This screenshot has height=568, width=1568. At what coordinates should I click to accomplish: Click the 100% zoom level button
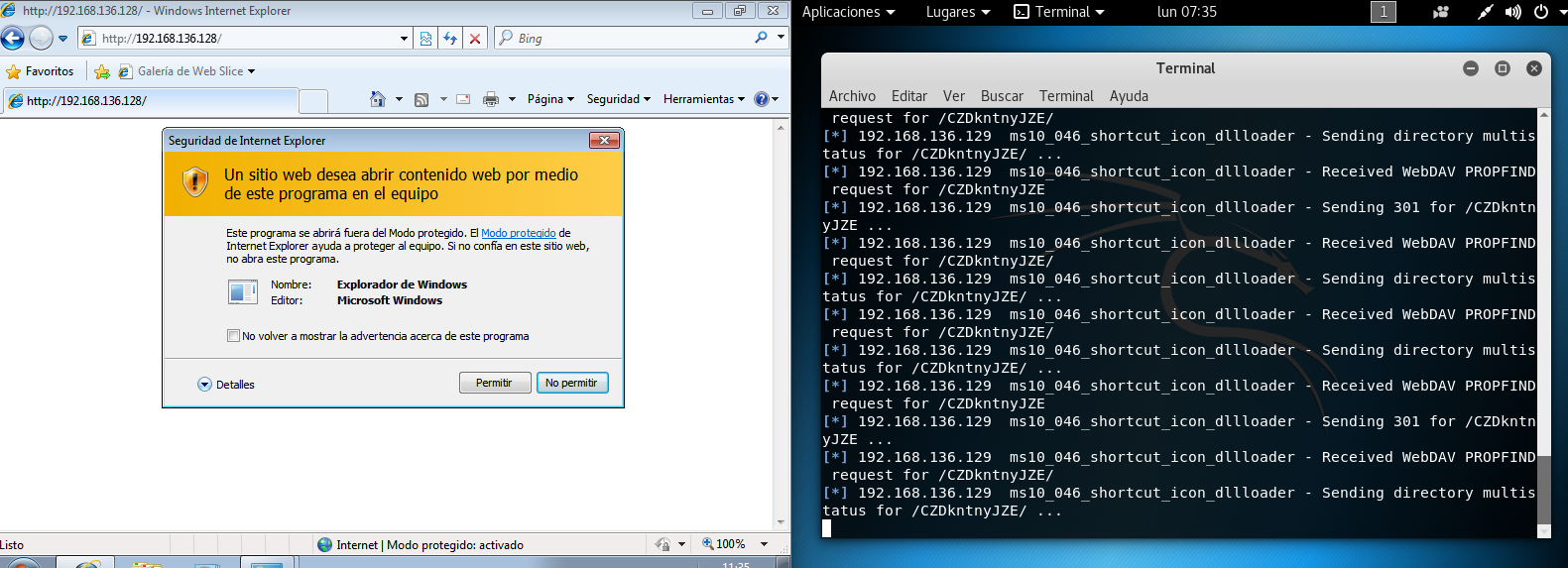(724, 544)
